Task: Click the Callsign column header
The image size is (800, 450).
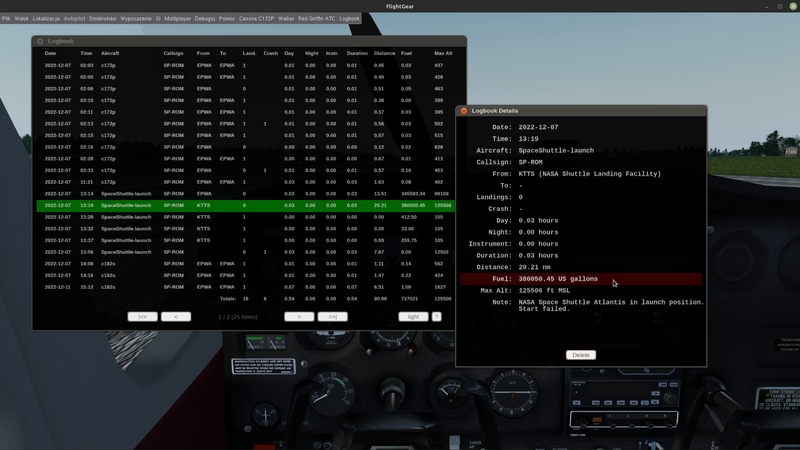Action: 173,53
